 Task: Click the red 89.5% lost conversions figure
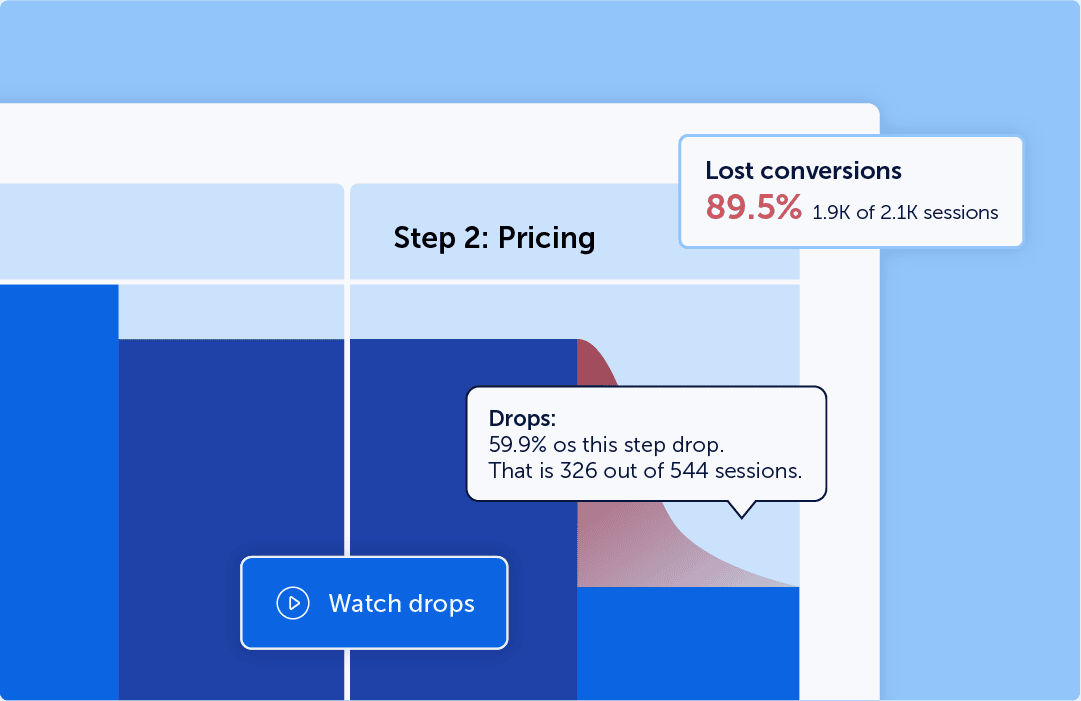coord(754,207)
